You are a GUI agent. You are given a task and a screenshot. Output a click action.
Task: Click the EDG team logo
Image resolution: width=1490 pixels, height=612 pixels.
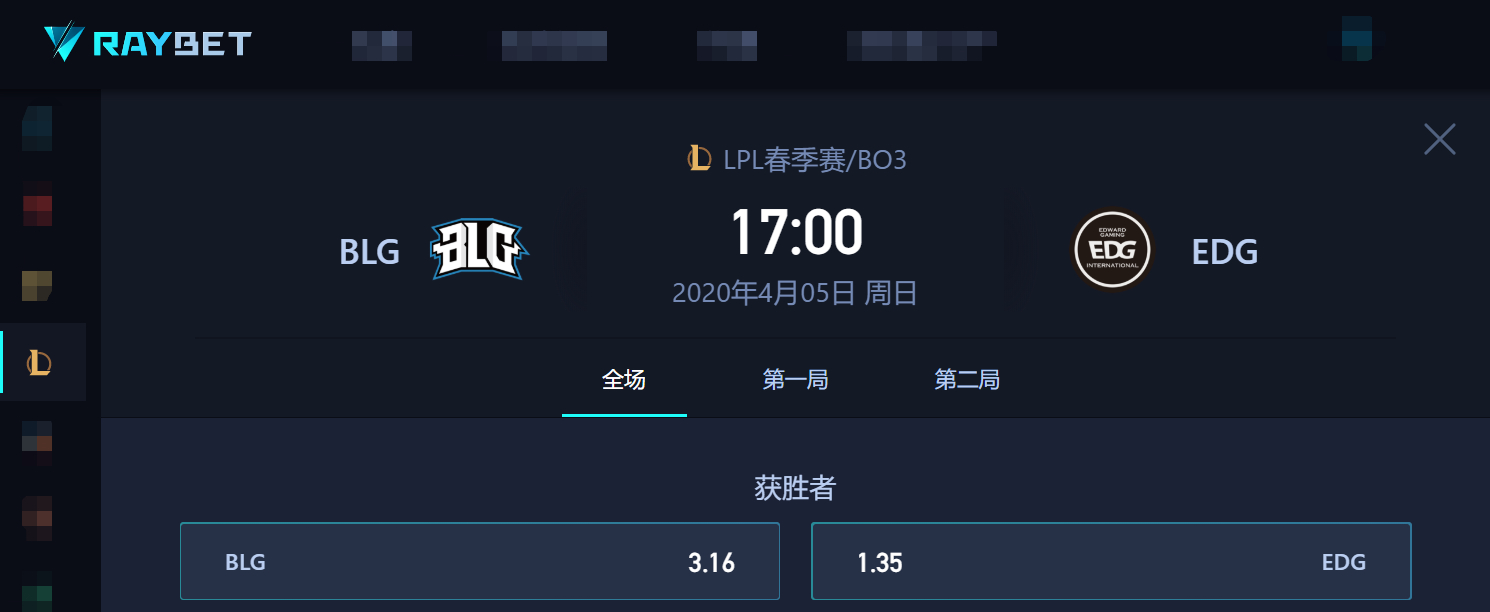pos(1112,250)
